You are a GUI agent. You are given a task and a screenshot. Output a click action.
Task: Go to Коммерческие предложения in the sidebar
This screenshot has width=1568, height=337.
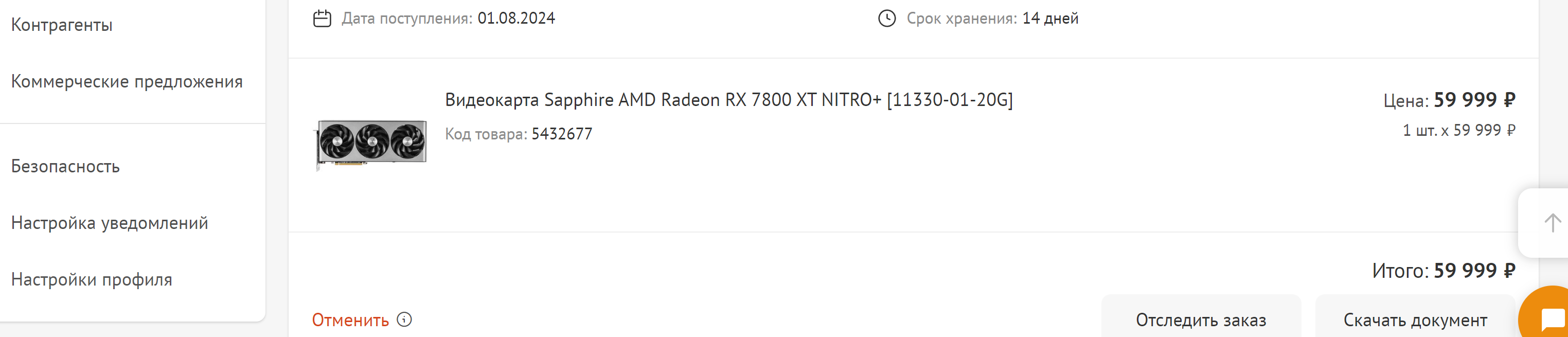click(127, 81)
